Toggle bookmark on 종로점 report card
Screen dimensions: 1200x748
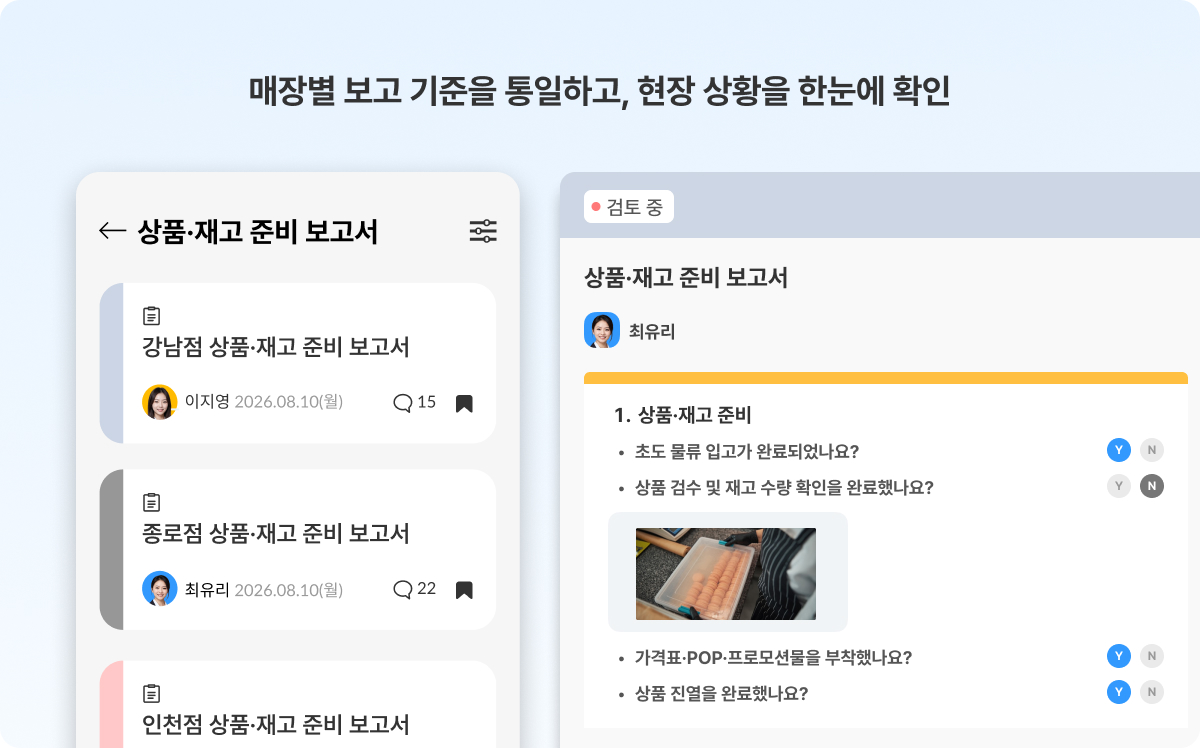[464, 590]
